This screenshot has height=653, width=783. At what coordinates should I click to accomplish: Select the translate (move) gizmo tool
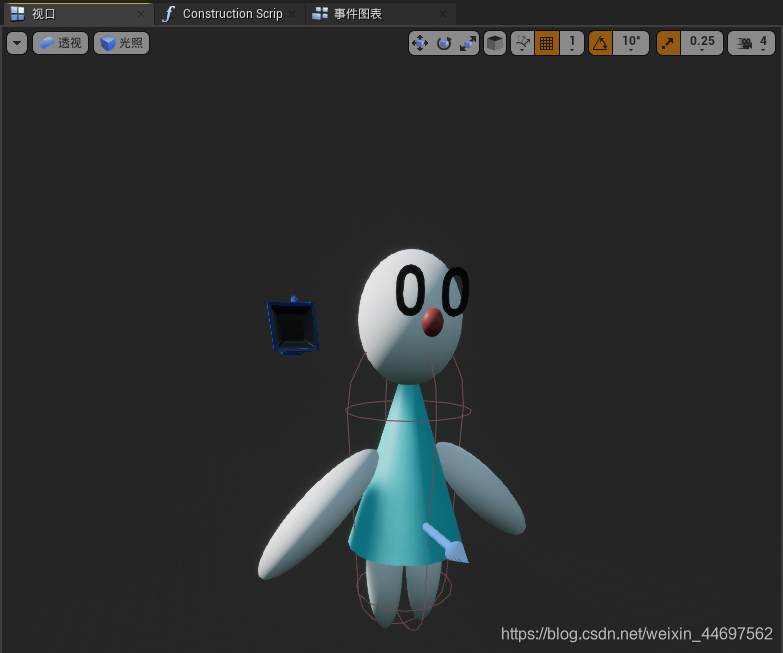pyautogui.click(x=419, y=43)
